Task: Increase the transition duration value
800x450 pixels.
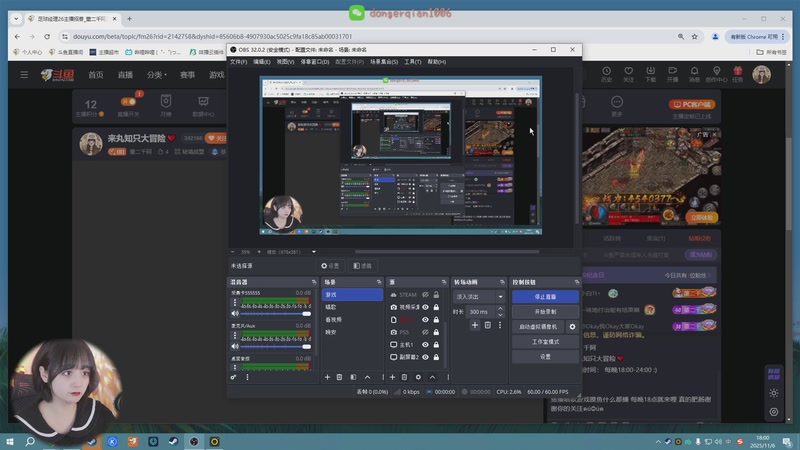Action: click(500, 309)
